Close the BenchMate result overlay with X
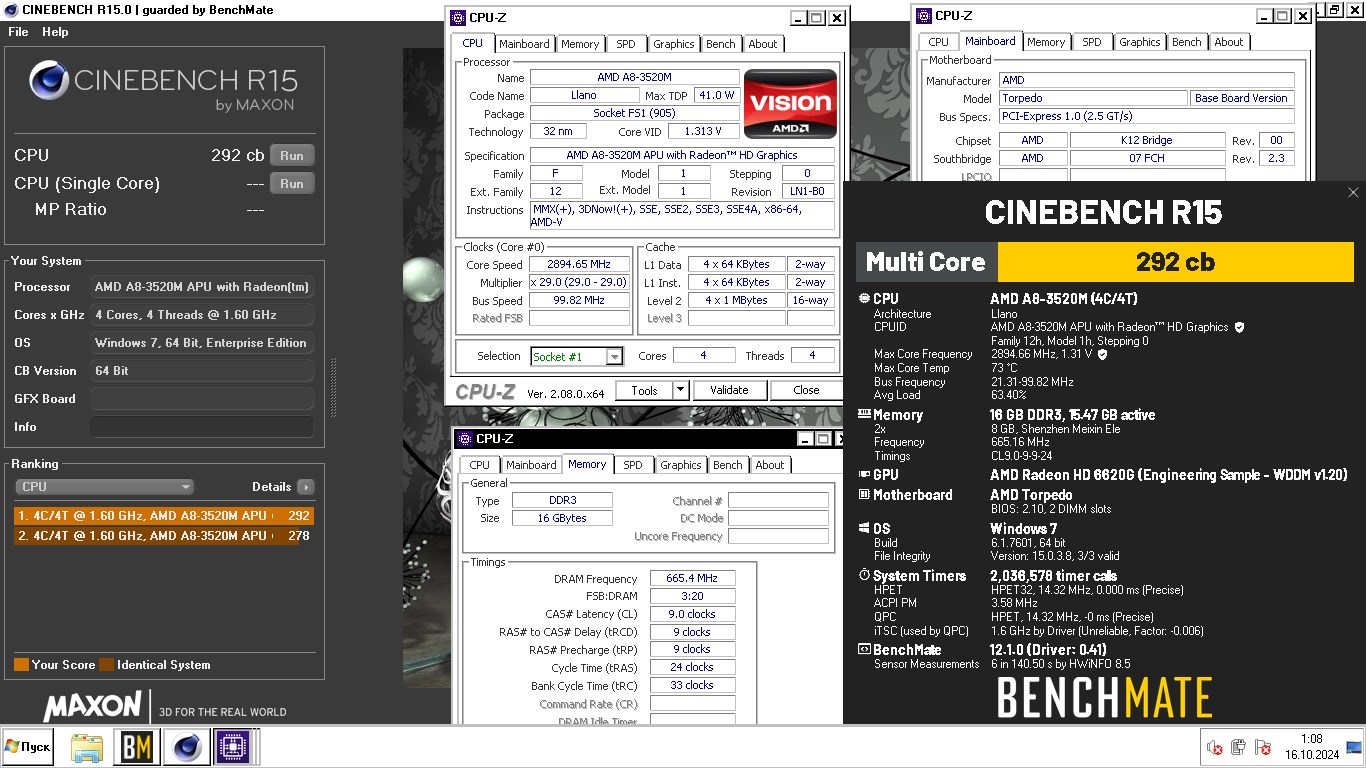 1353,193
